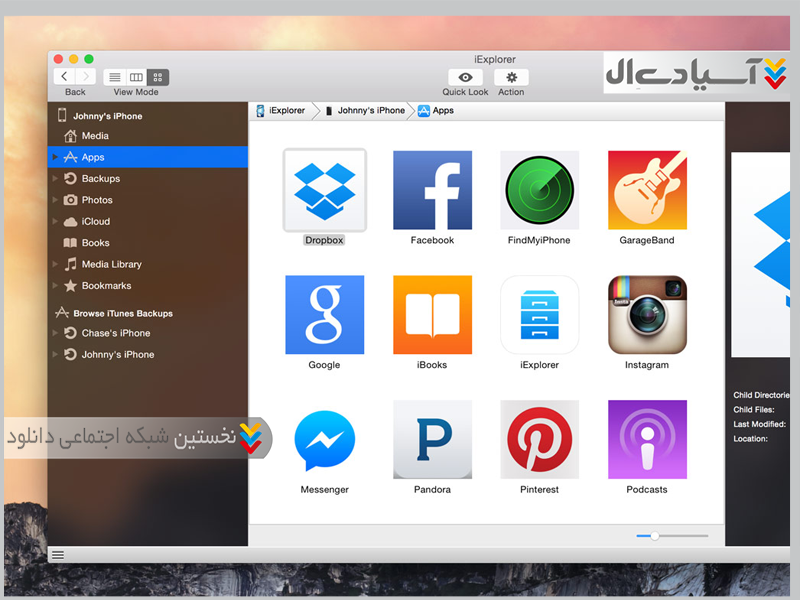Image resolution: width=800 pixels, height=600 pixels.
Task: Select the Instagram camera icon
Action: pyautogui.click(x=647, y=315)
